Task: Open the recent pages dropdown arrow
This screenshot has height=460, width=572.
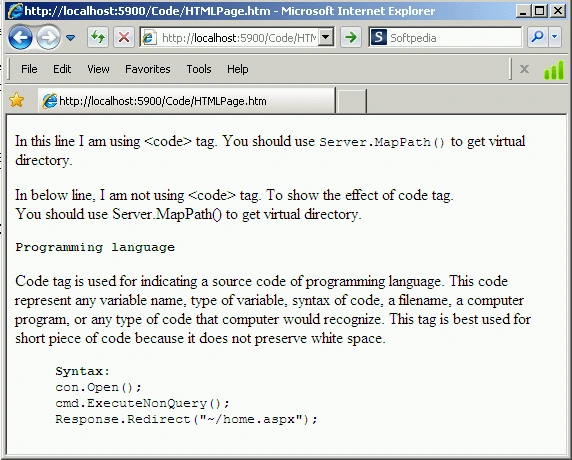Action: point(70,37)
